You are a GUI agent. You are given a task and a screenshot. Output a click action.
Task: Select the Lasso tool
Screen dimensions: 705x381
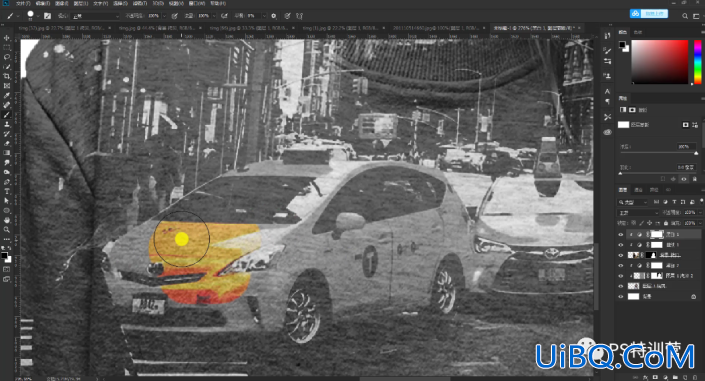(x=7, y=57)
